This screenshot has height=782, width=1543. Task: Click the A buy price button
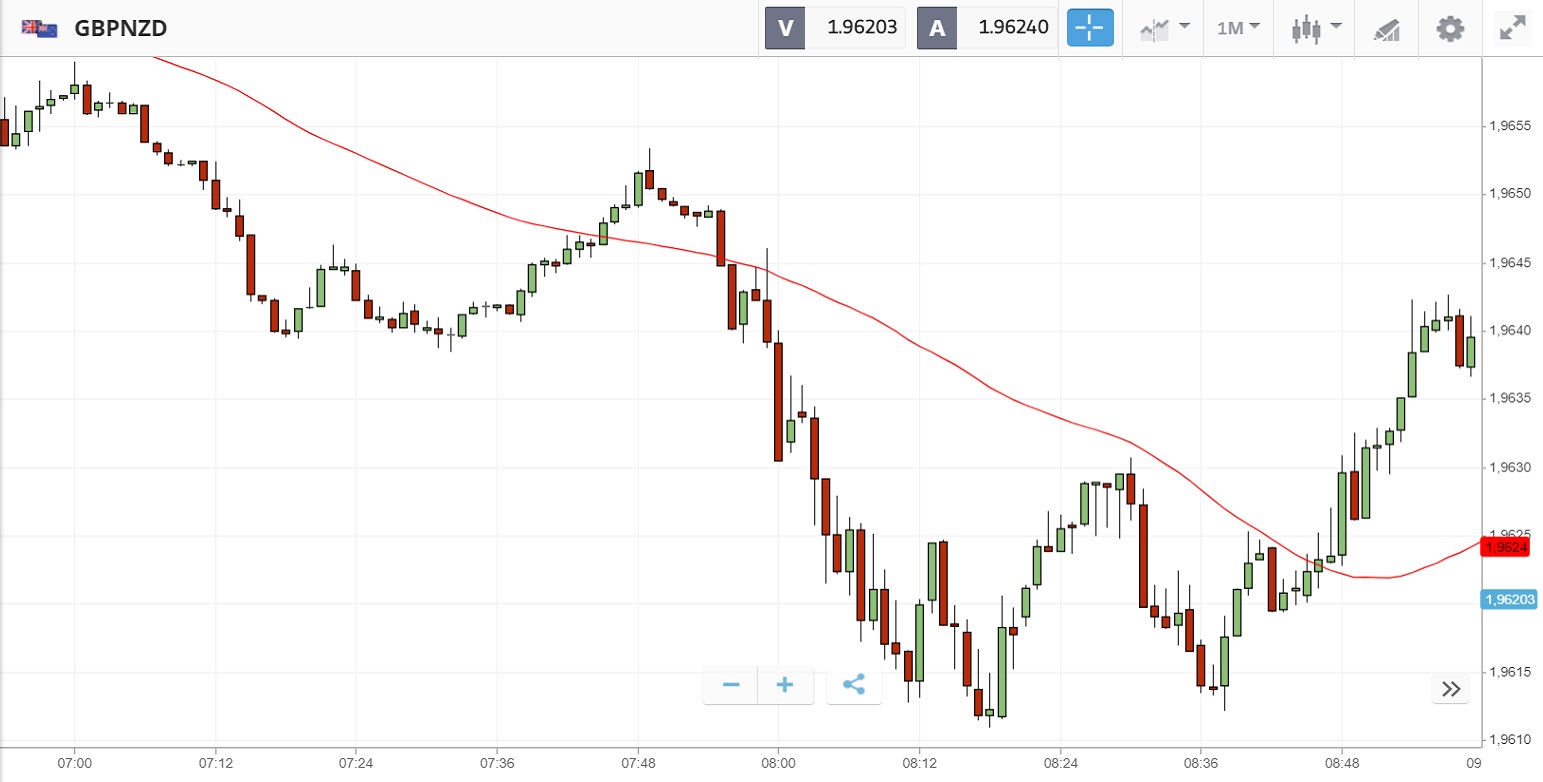987,28
